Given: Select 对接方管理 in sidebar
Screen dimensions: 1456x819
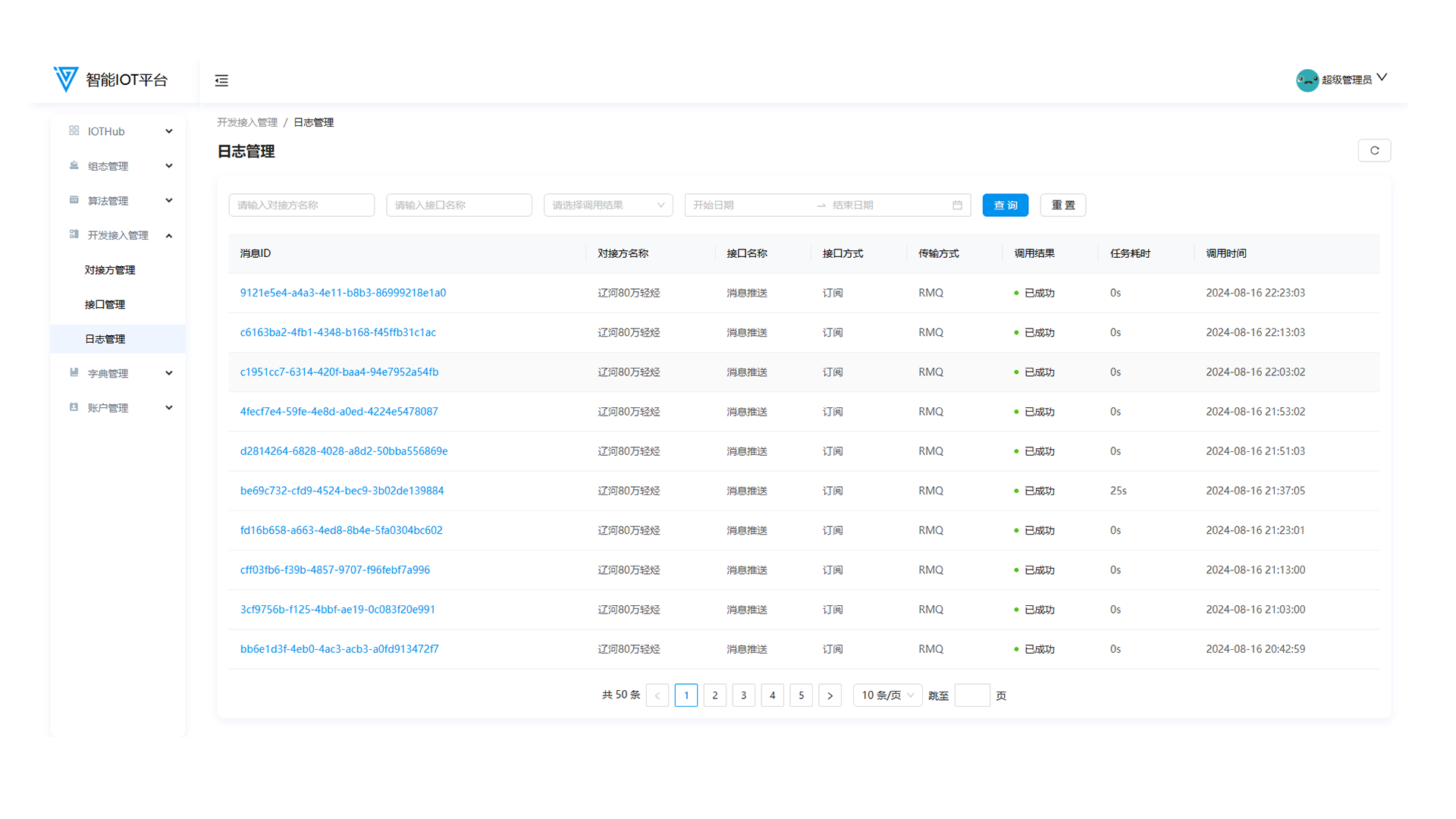Looking at the screenshot, I should pyautogui.click(x=110, y=270).
